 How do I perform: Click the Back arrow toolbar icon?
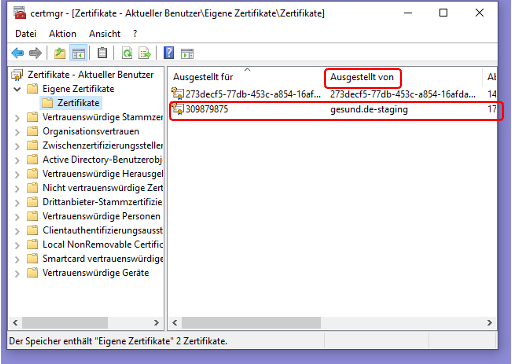click(17, 53)
